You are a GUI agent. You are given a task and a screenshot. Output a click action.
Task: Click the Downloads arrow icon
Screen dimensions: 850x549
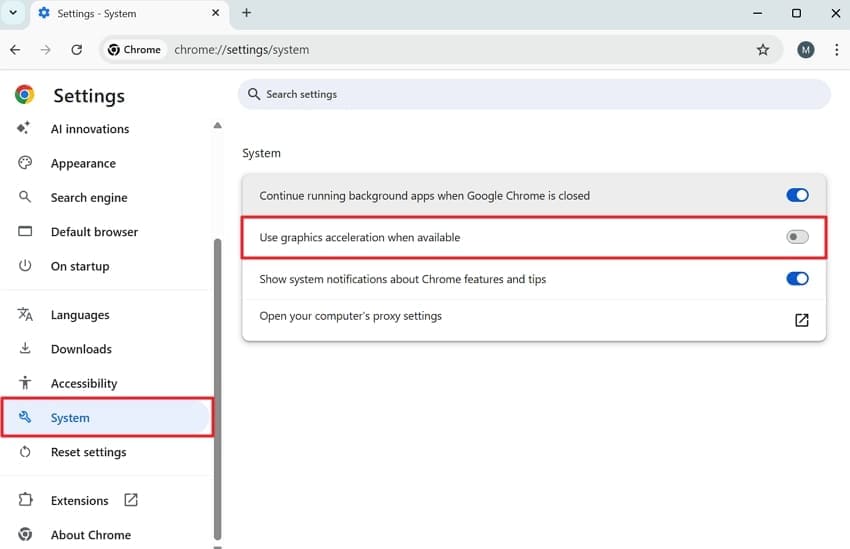25,348
